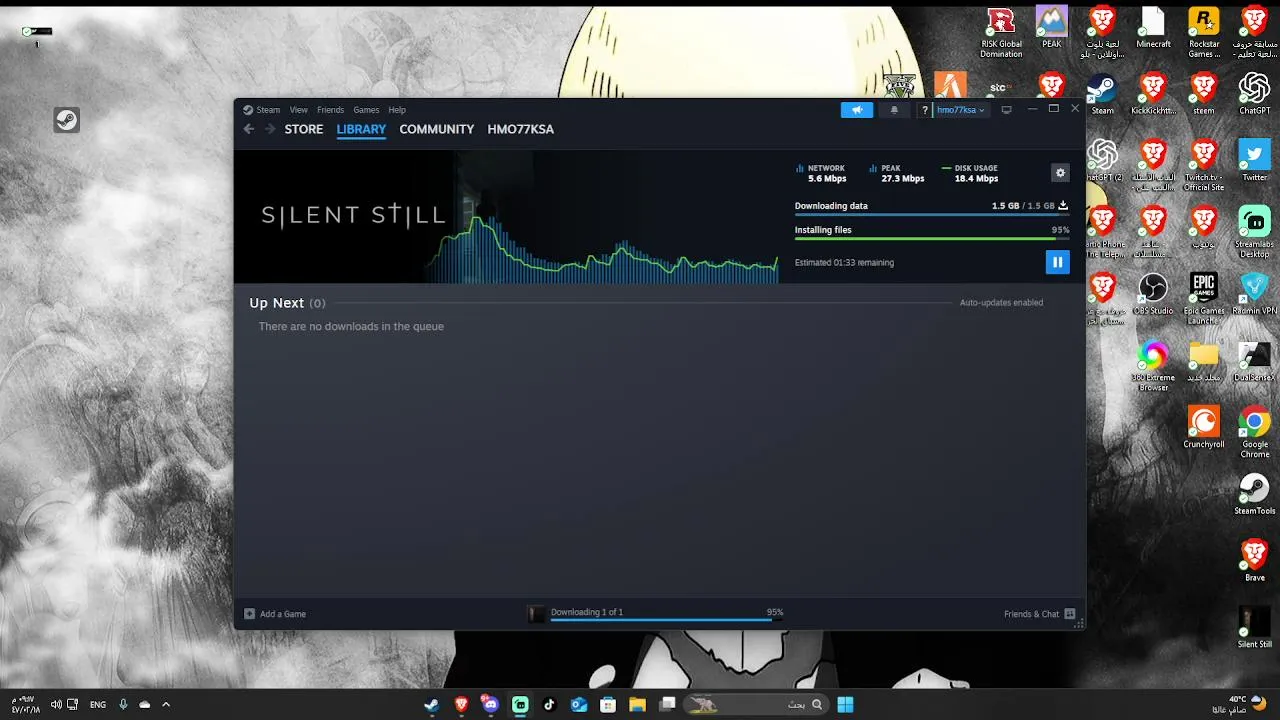
Task: Open the Steam desktop shortcut
Action: pyautogui.click(x=1102, y=94)
